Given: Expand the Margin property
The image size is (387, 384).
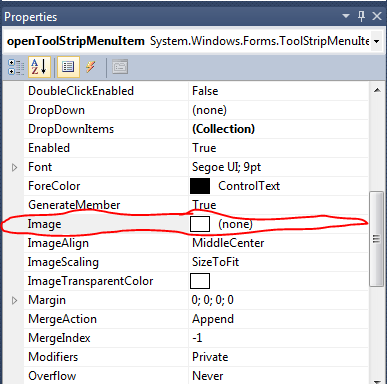Looking at the screenshot, I should tap(14, 300).
